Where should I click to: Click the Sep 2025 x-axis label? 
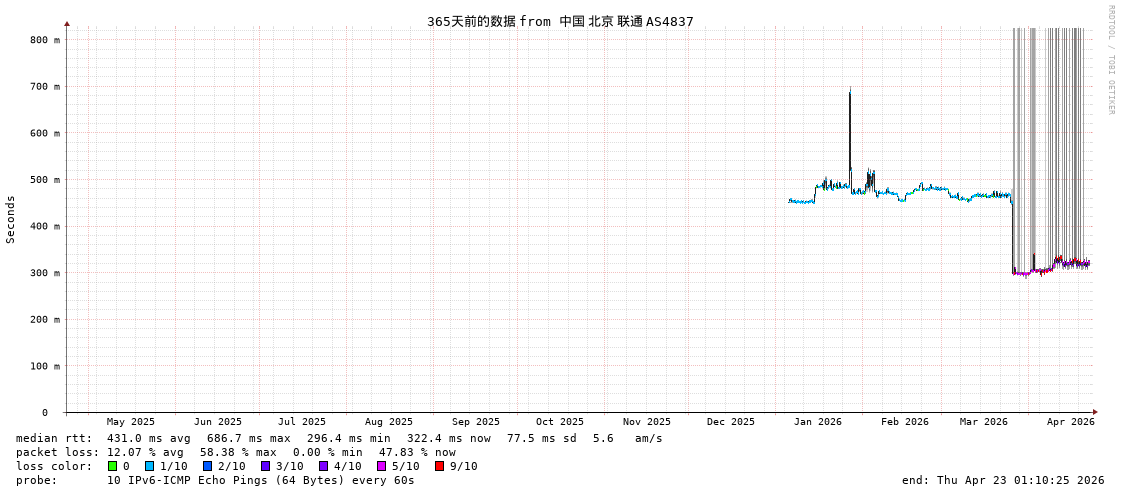(x=475, y=422)
